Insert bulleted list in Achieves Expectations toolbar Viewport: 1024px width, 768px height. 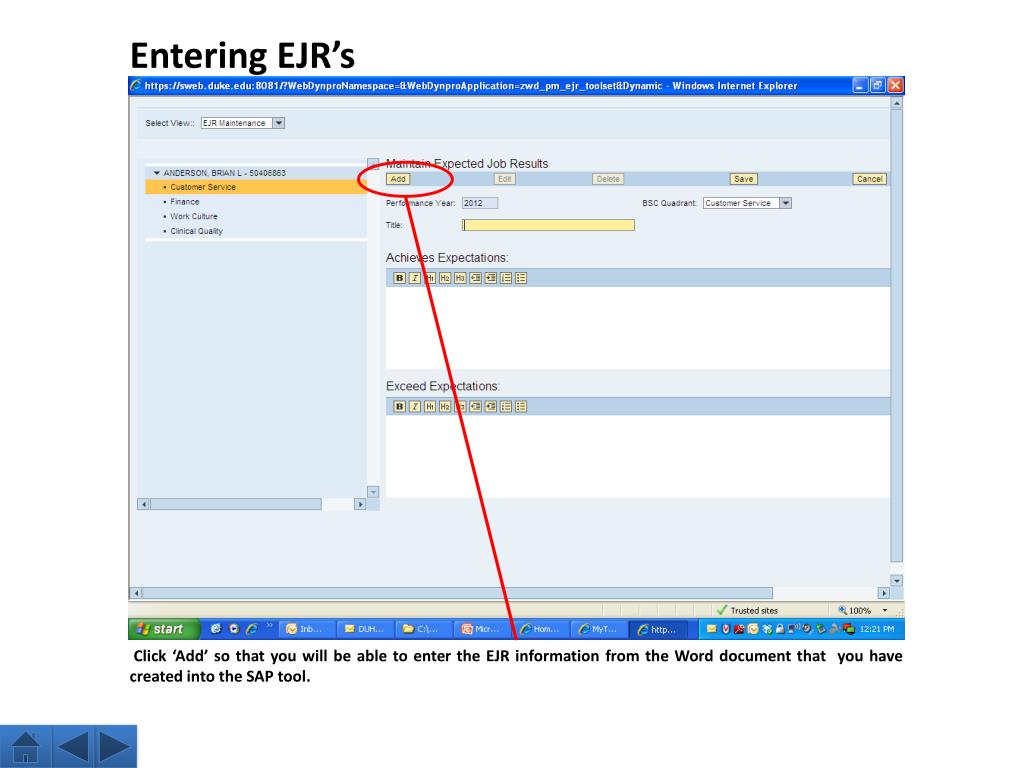coord(520,278)
